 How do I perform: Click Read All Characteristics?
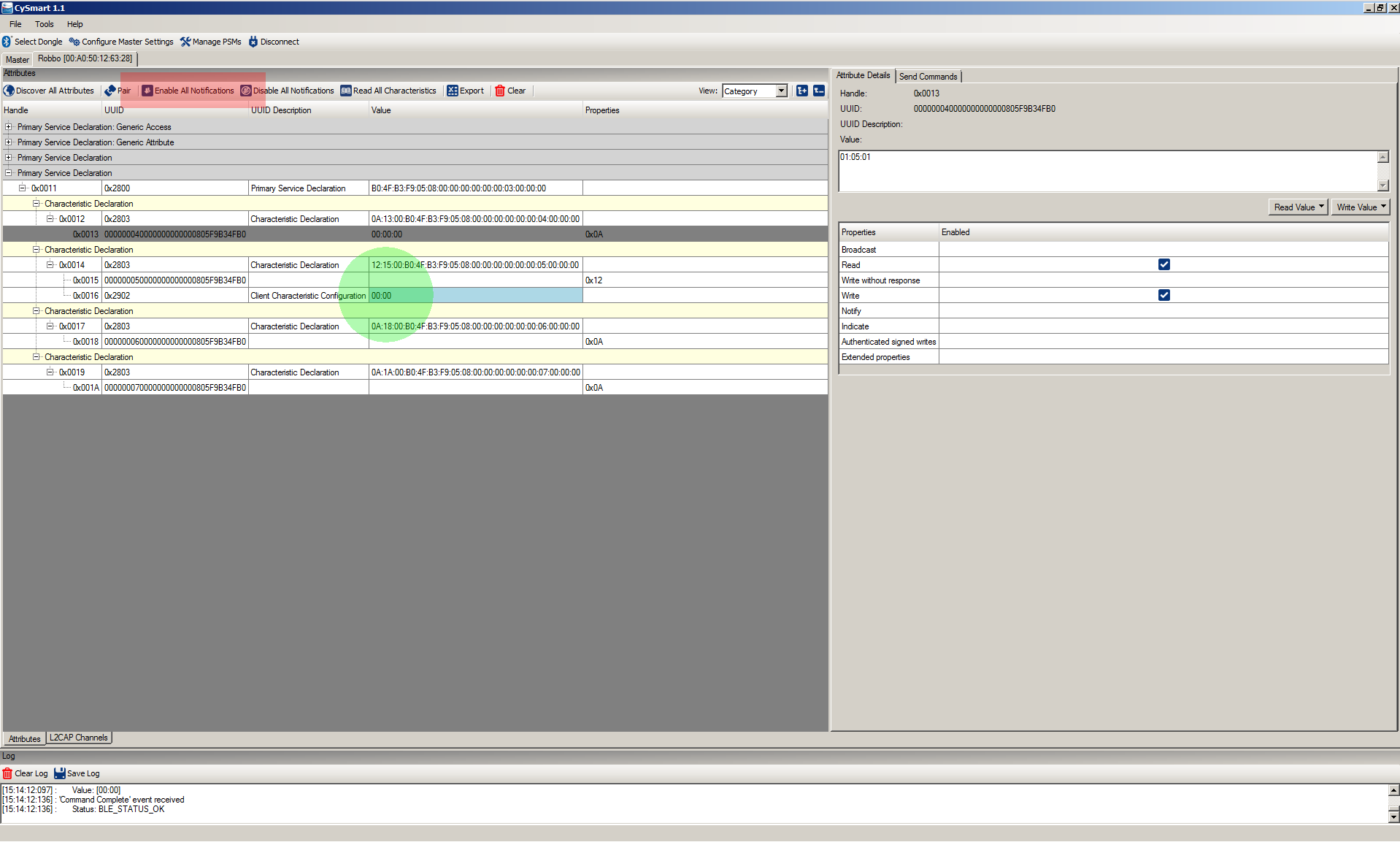tap(388, 91)
